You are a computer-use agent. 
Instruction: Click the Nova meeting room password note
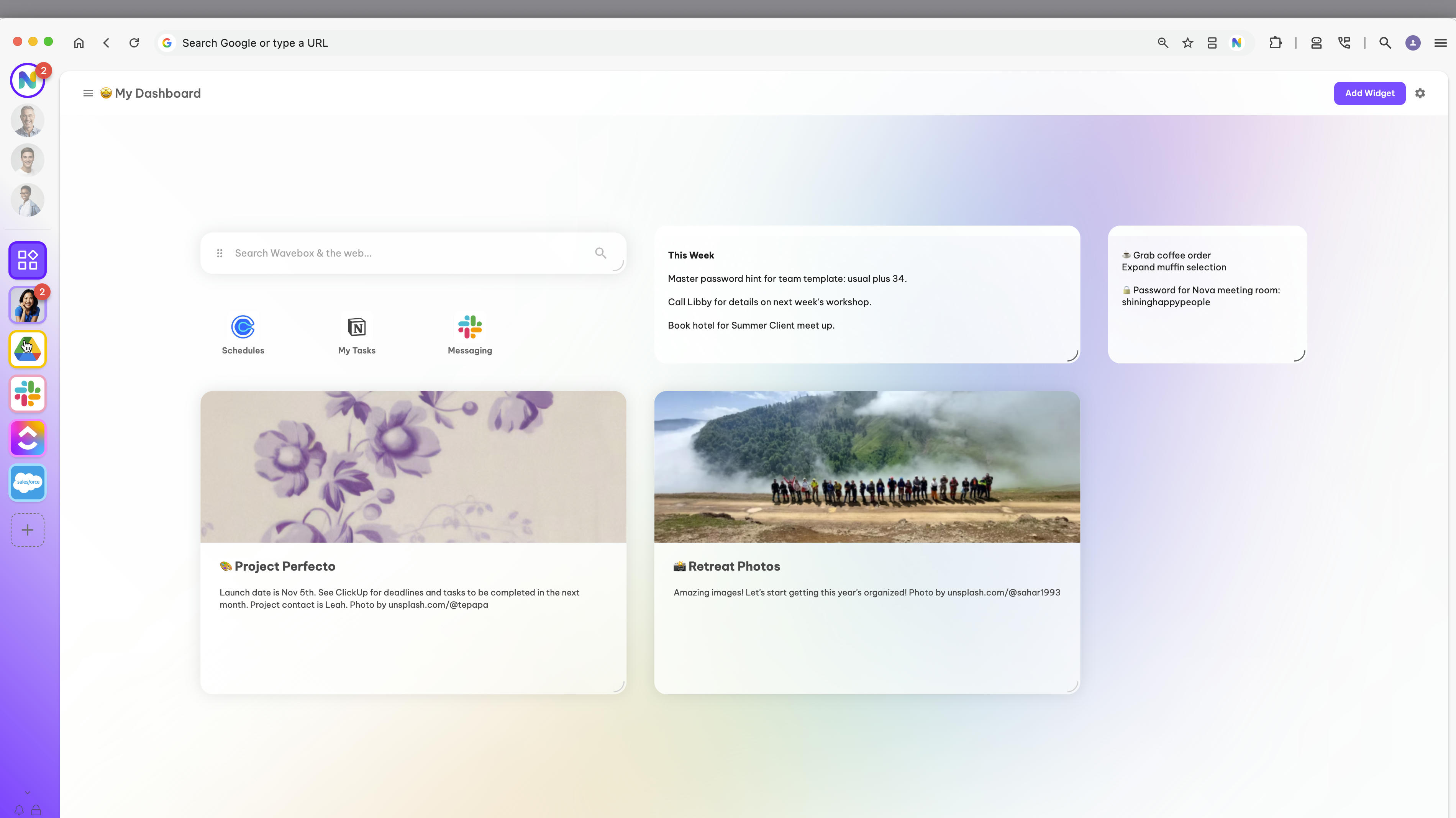tap(1200, 296)
